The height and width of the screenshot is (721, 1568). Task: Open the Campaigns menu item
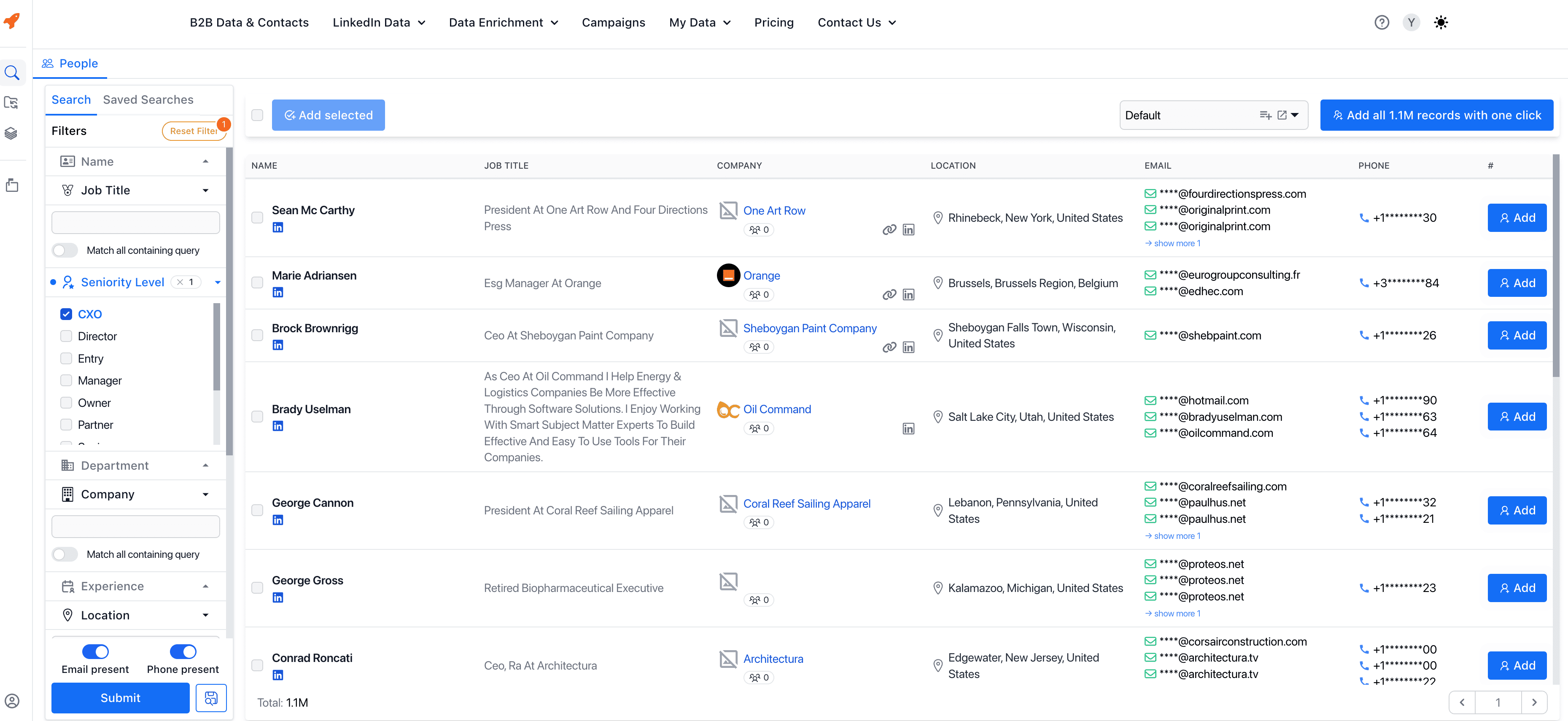pos(613,22)
